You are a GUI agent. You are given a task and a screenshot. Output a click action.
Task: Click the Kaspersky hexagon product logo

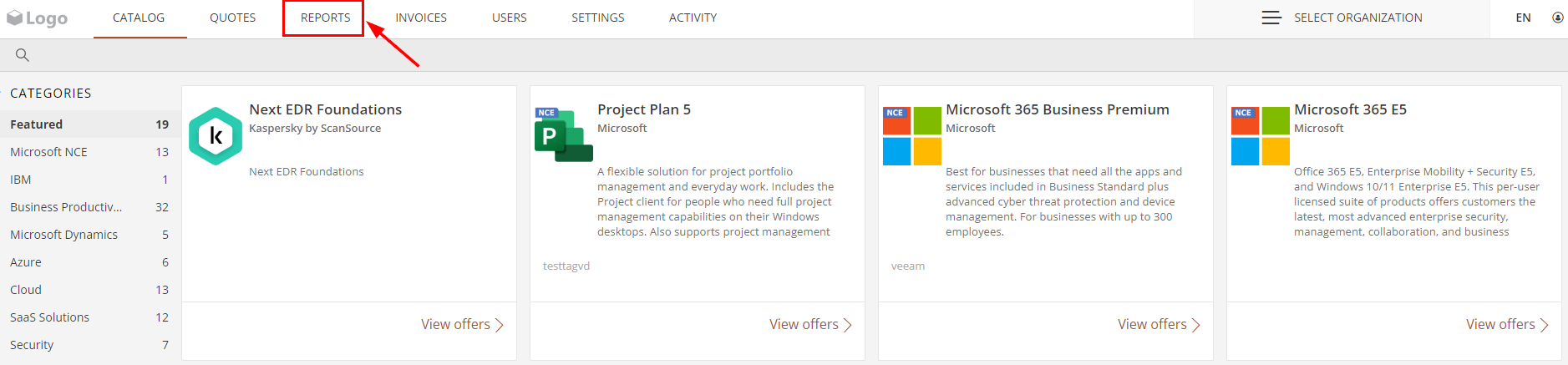click(x=216, y=136)
